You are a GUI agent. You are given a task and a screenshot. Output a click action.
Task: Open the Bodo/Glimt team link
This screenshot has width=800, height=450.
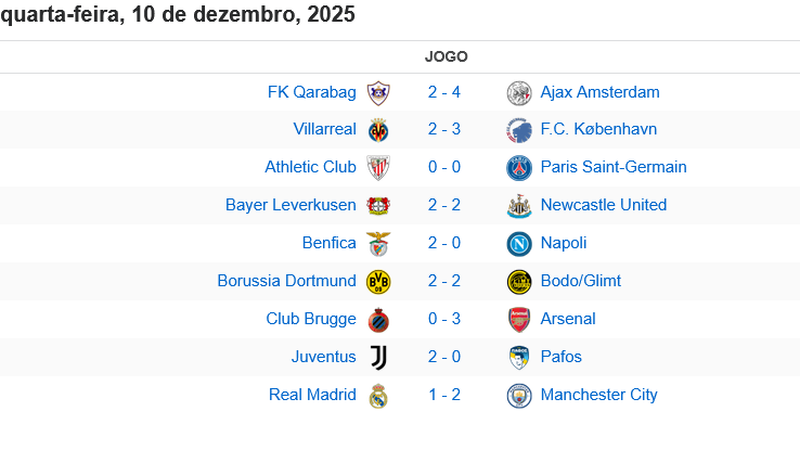coord(580,281)
